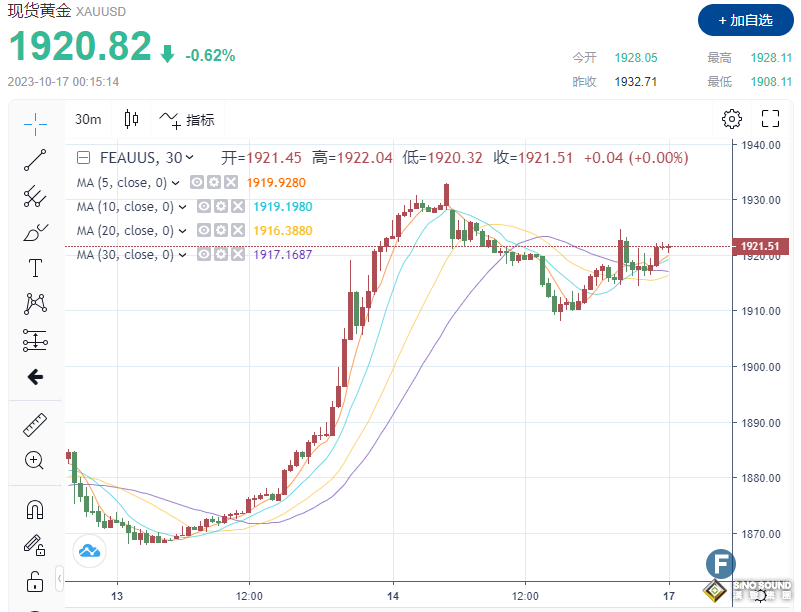This screenshot has height=612, width=801.
Task: Enable magnet snapping mode
Action: (34, 509)
